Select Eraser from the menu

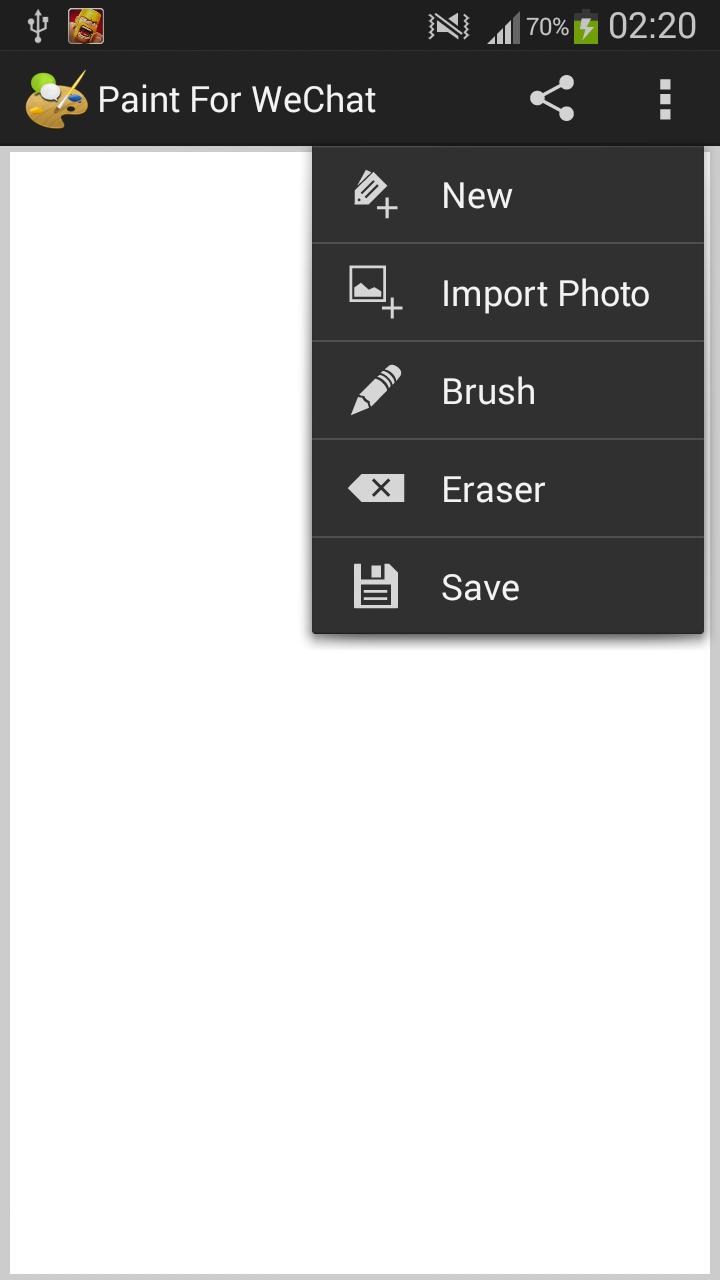492,488
